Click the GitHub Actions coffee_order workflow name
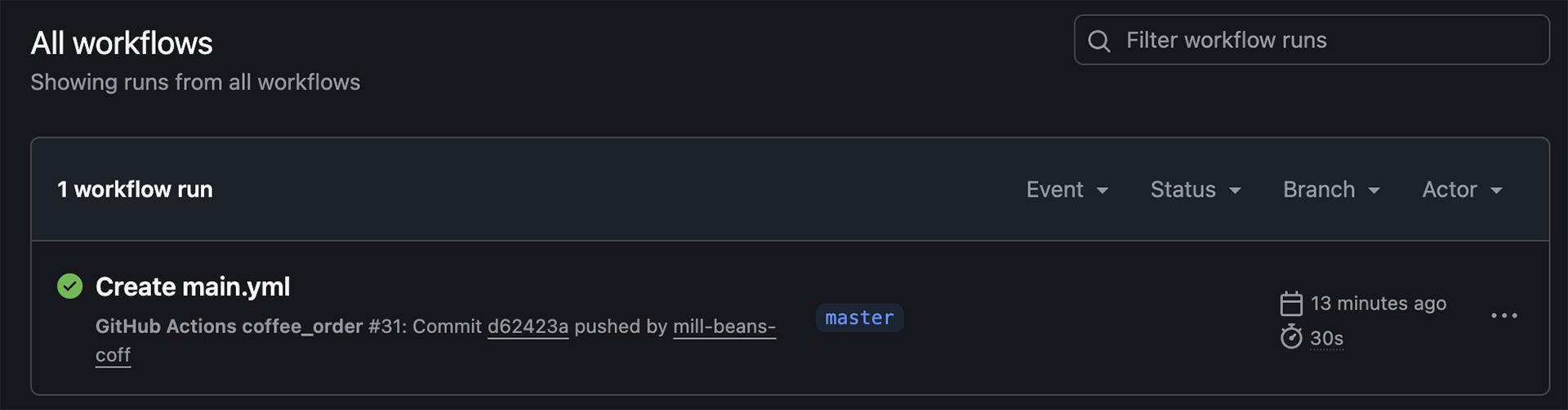Screen dimensions: 1568x410 229,327
